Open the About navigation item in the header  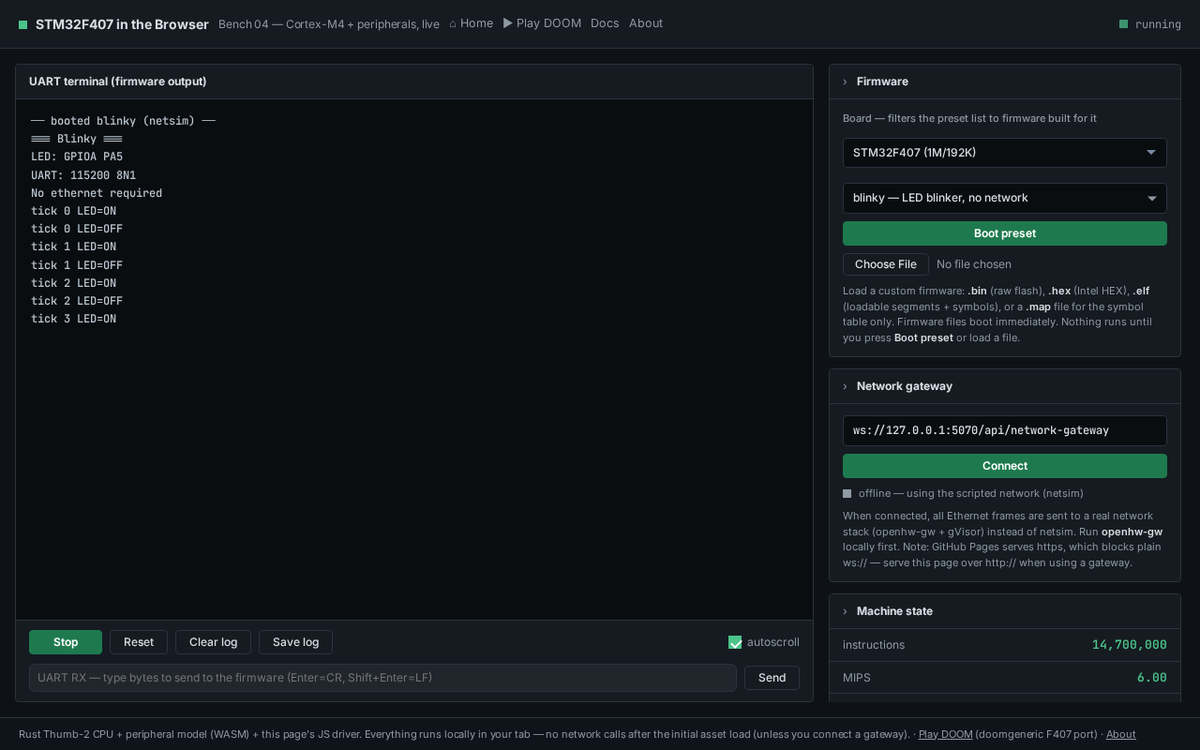pyautogui.click(x=646, y=23)
